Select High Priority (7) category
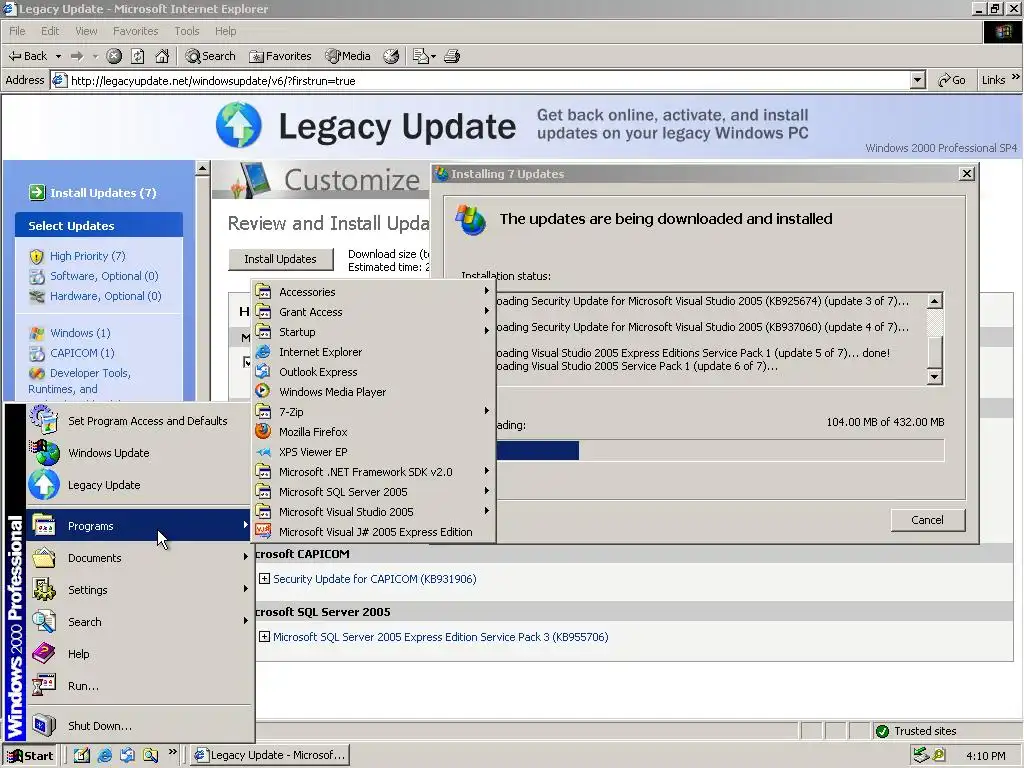1024x768 pixels. [88, 256]
